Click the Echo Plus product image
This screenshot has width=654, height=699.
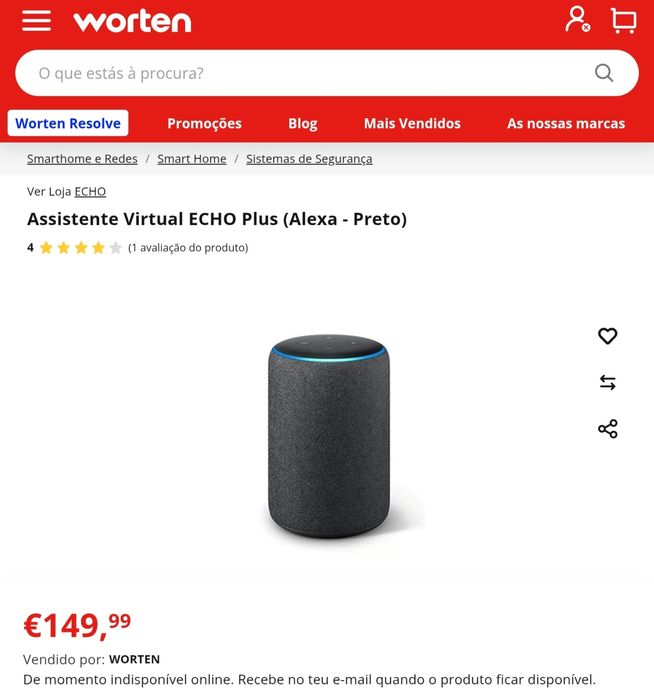329,437
